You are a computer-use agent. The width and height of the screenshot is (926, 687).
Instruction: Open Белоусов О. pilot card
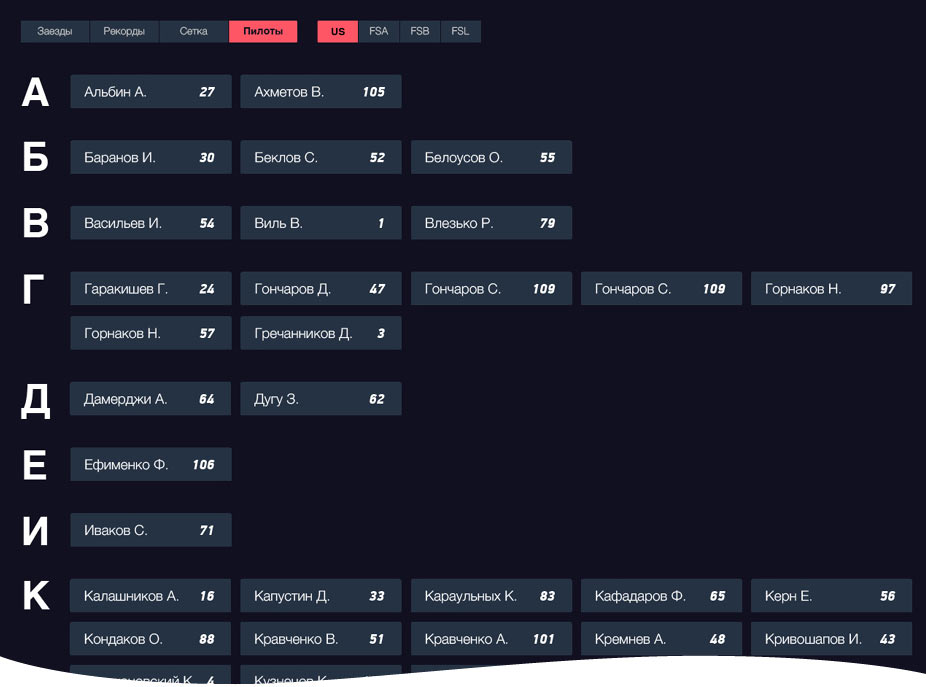point(491,158)
